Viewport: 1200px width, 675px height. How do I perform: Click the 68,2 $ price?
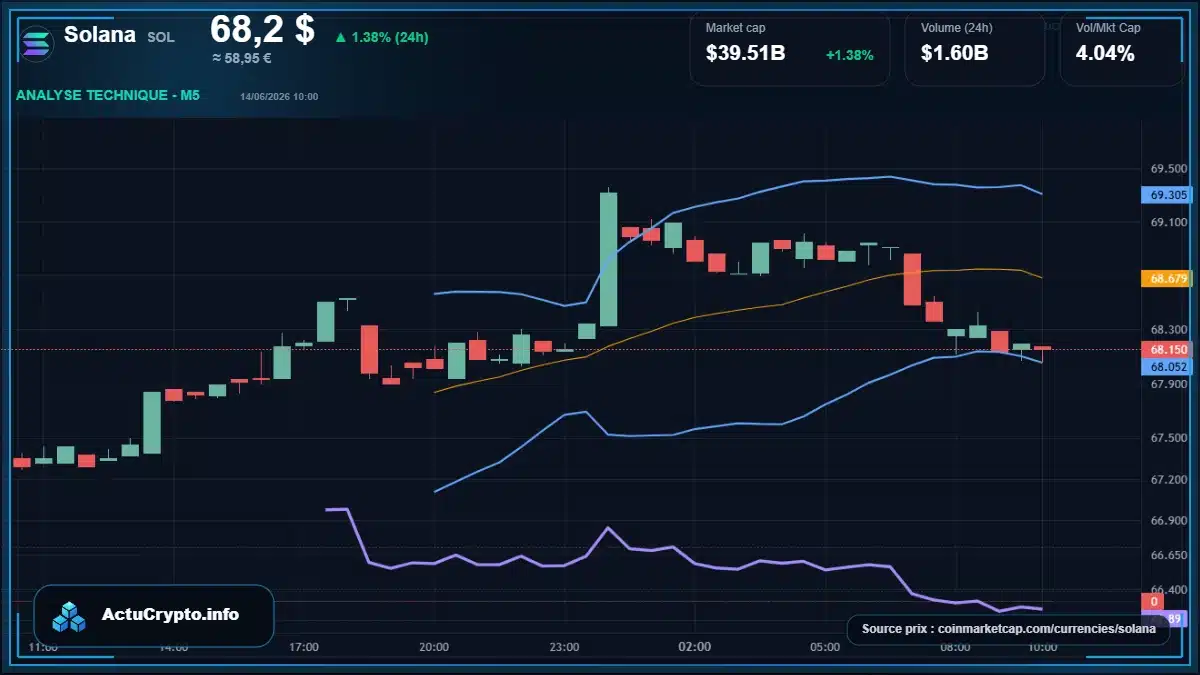tap(262, 30)
